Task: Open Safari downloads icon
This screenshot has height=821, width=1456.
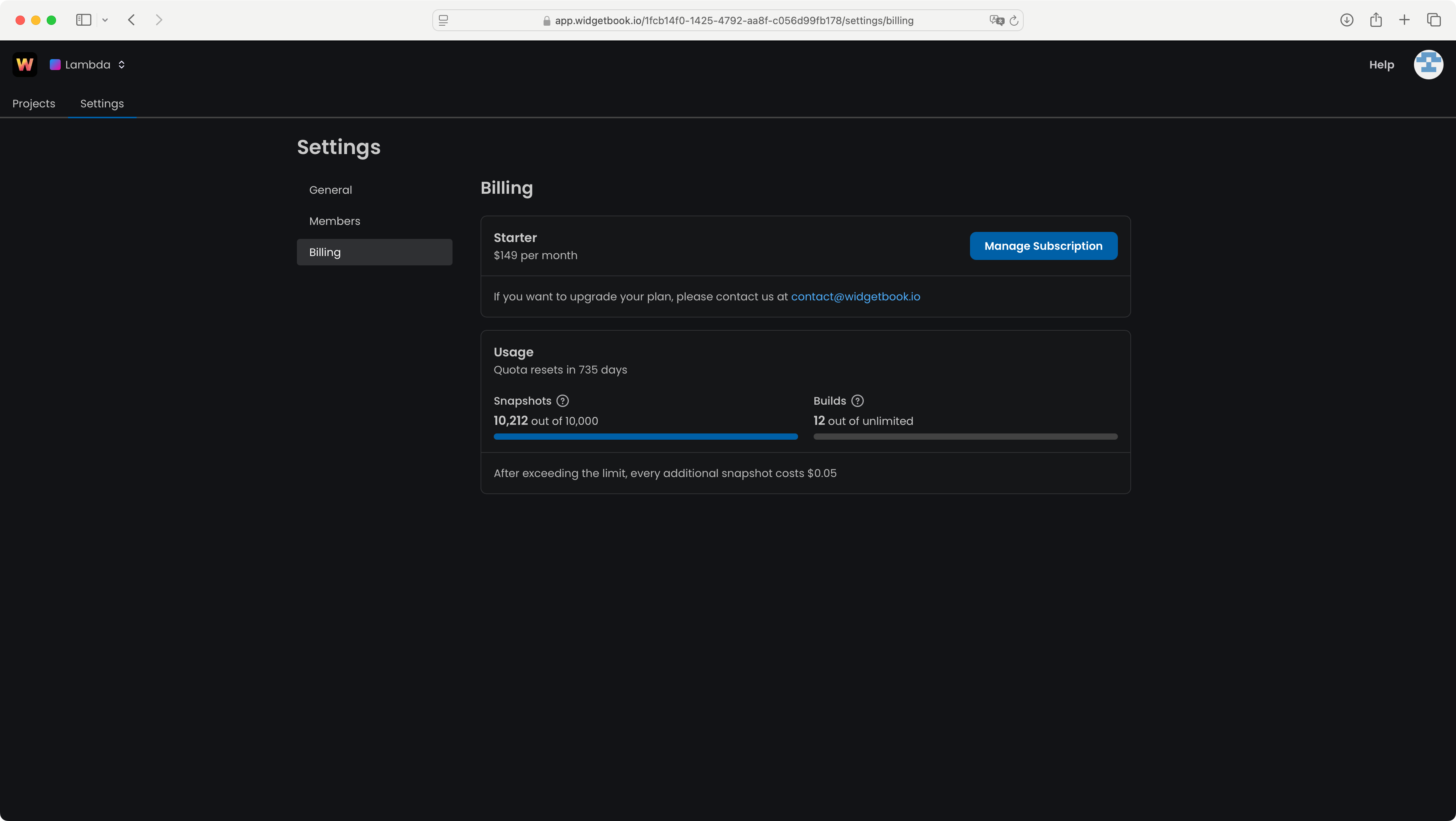Action: coord(1346,20)
